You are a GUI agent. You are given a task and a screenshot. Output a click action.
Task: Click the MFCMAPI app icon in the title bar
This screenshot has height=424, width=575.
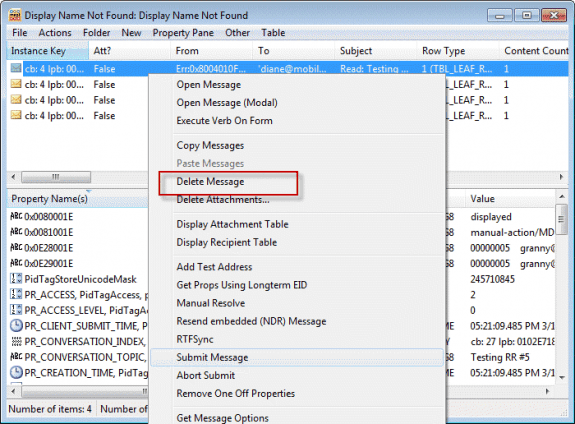(x=15, y=15)
